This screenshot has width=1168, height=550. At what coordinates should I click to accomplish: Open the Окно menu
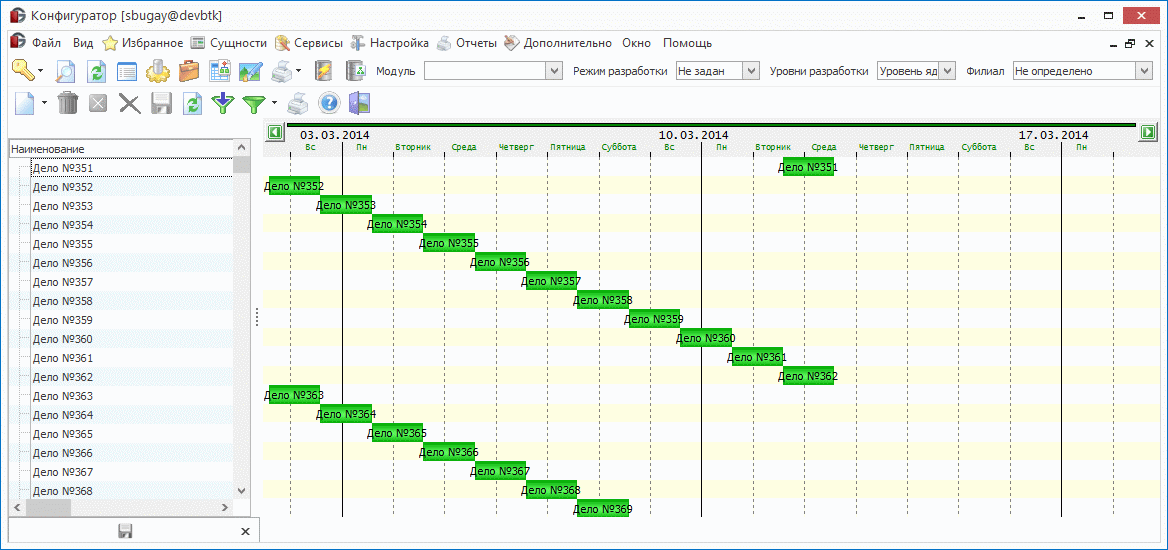coord(636,43)
